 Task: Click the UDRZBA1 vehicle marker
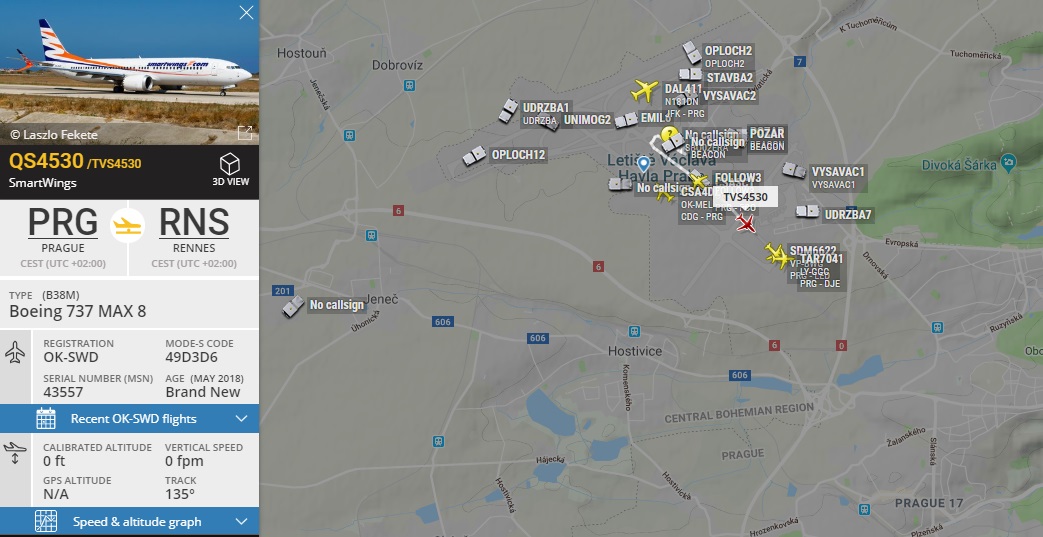[508, 110]
